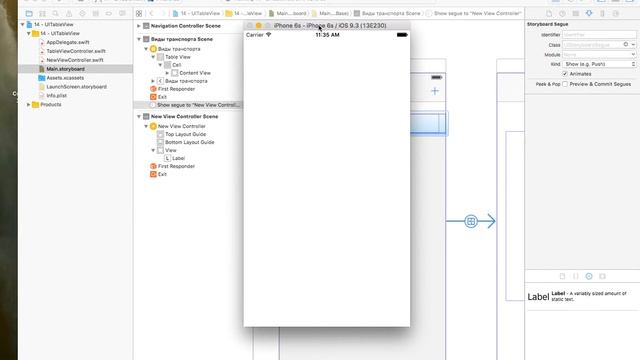Image resolution: width=640 pixels, height=360 pixels.
Task: Click Main...board breadcrumb in jump bar
Action: [291, 13]
